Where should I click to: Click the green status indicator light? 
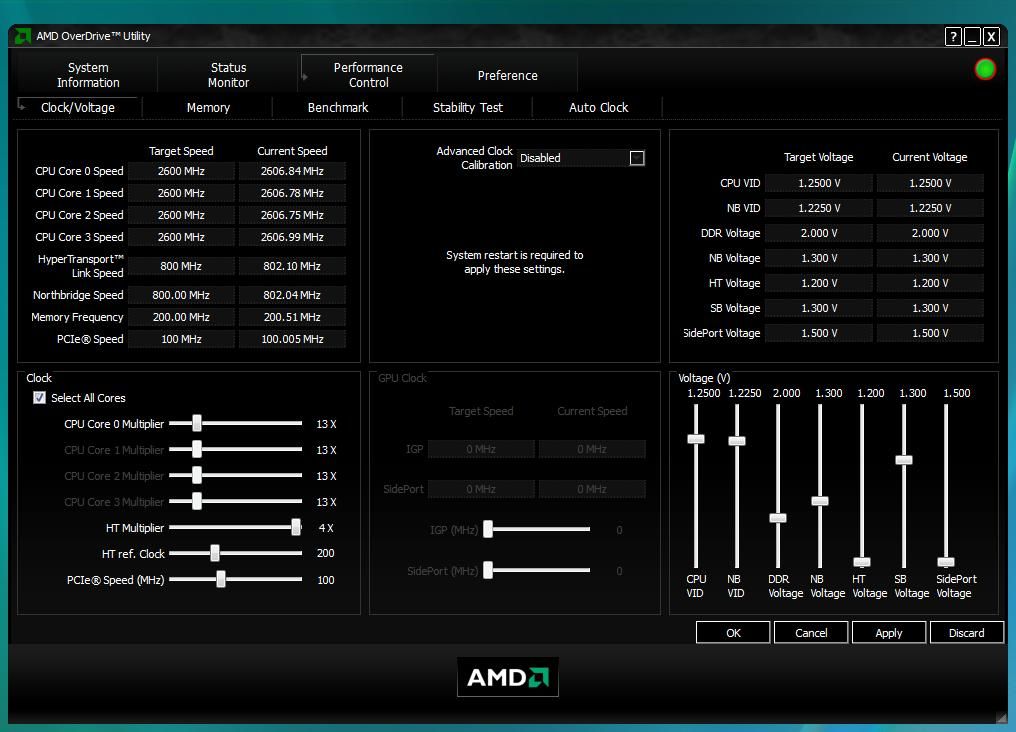[x=984, y=69]
